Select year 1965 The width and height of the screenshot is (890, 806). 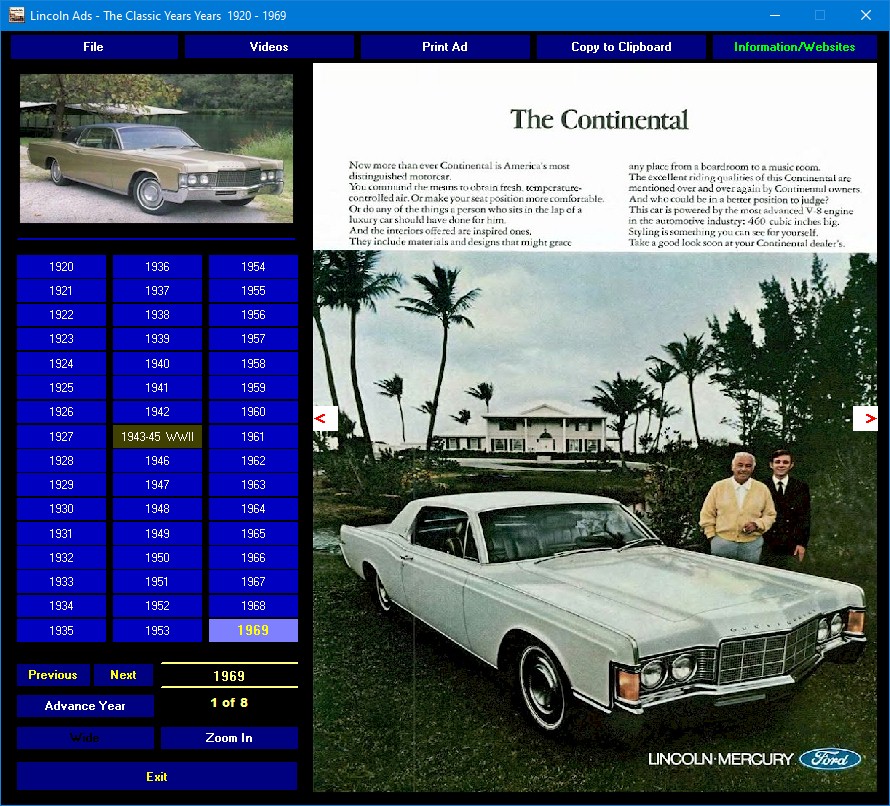tap(253, 534)
